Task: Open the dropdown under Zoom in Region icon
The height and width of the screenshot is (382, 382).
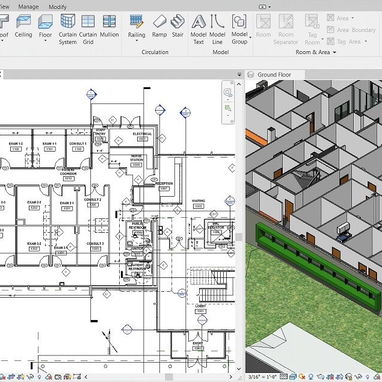Action: [228, 115]
